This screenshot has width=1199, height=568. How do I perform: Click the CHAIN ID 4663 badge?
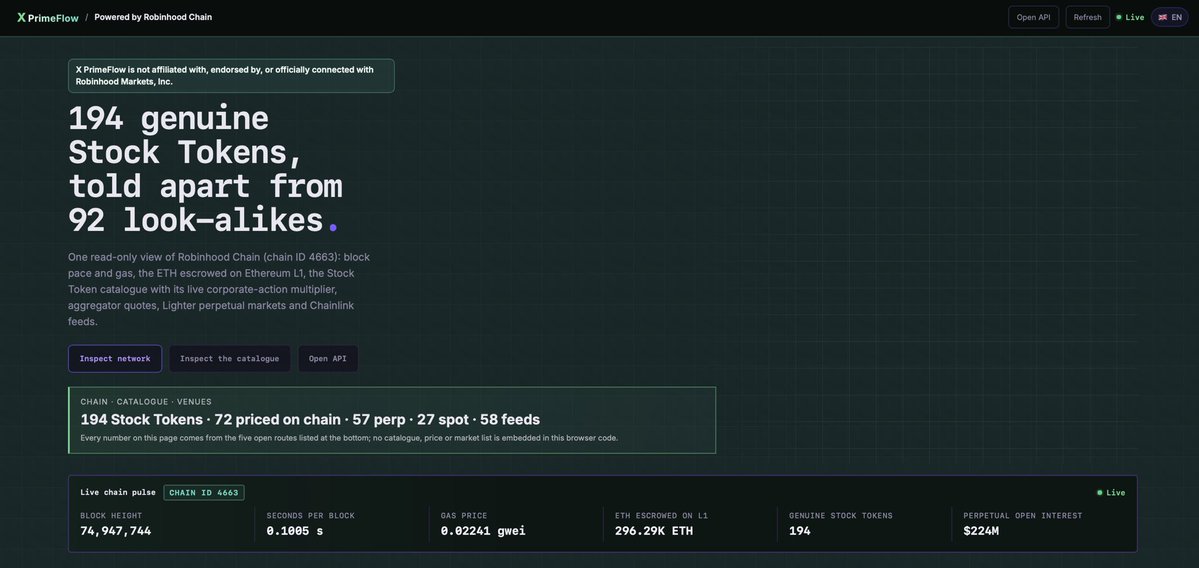[x=204, y=492]
